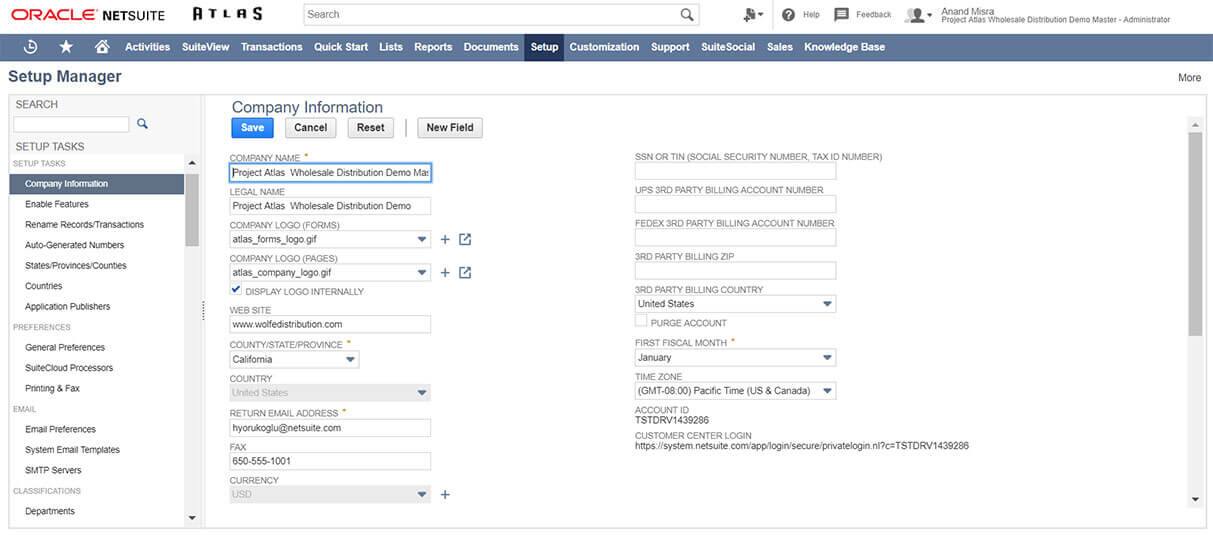Open the Transactions menu
Viewport: 1213px width, 536px height.
[x=271, y=47]
